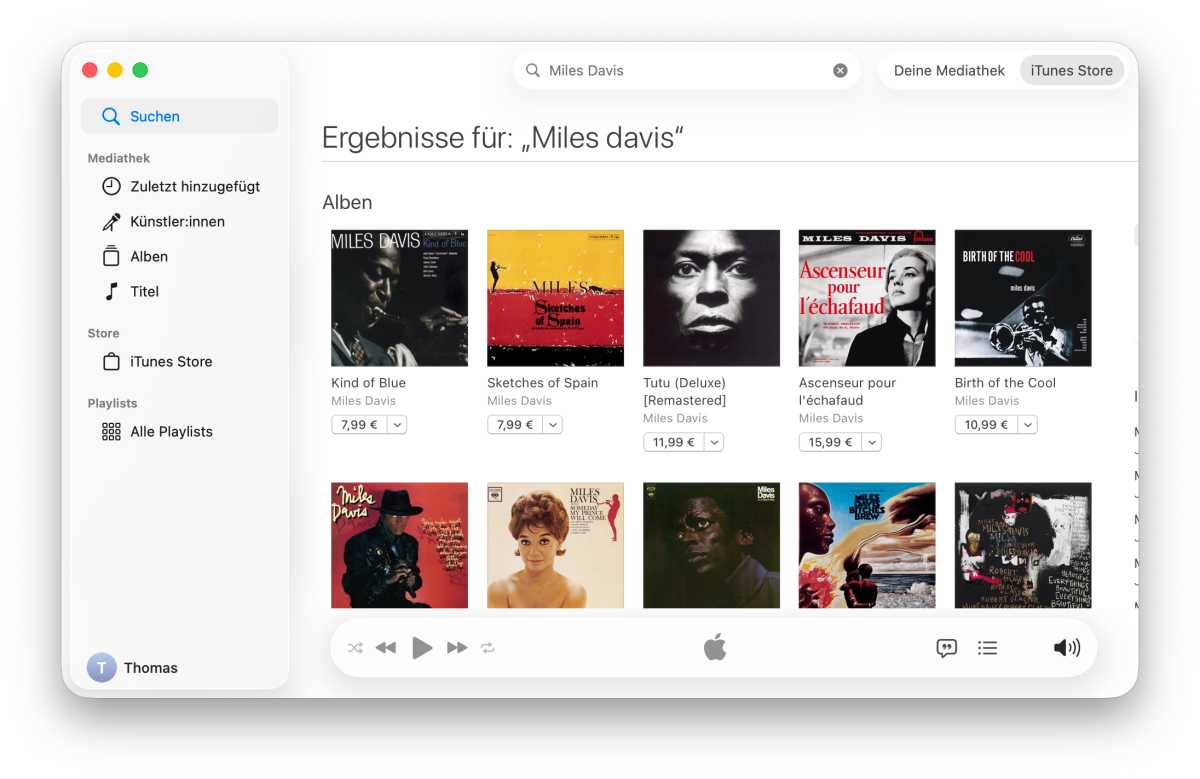Switch to the iTunes Store tab
1200x779 pixels.
[1071, 71]
